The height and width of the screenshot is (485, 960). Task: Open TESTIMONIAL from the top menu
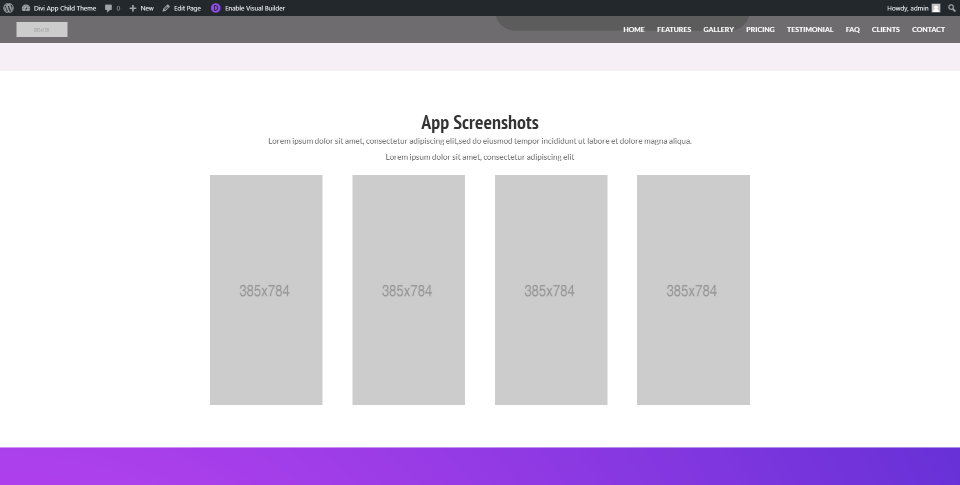(809, 29)
